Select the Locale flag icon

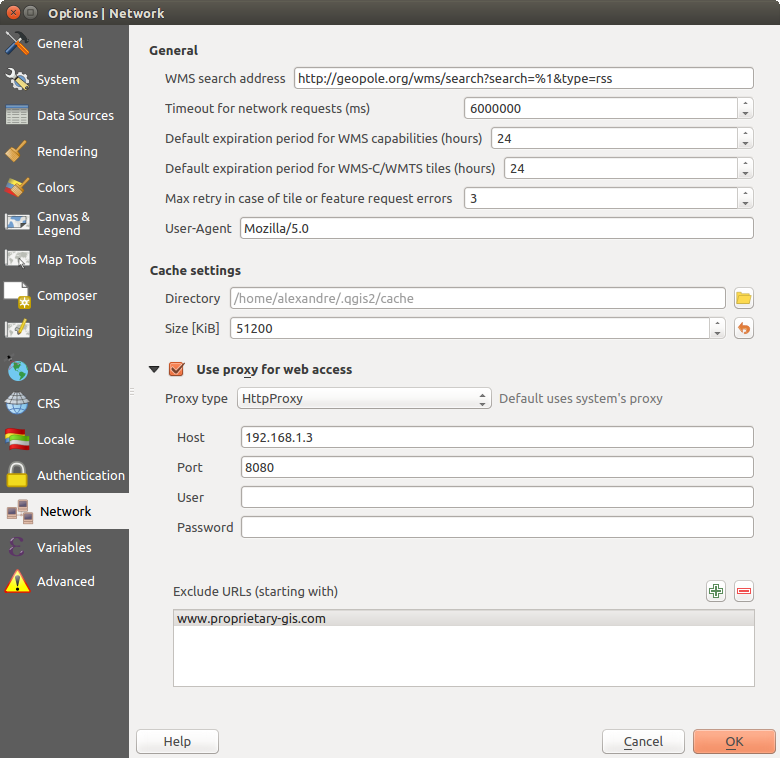tap(18, 439)
